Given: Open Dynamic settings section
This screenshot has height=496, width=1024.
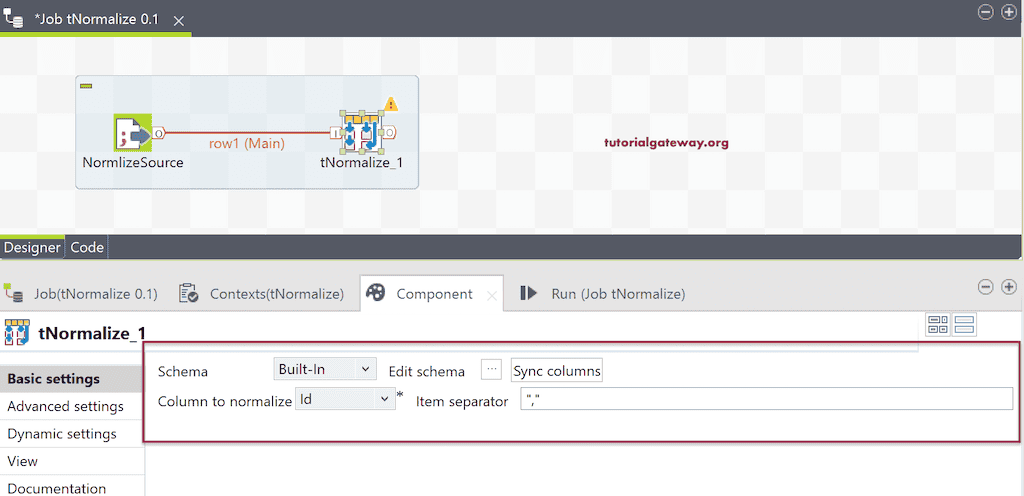Looking at the screenshot, I should pyautogui.click(x=72, y=434).
